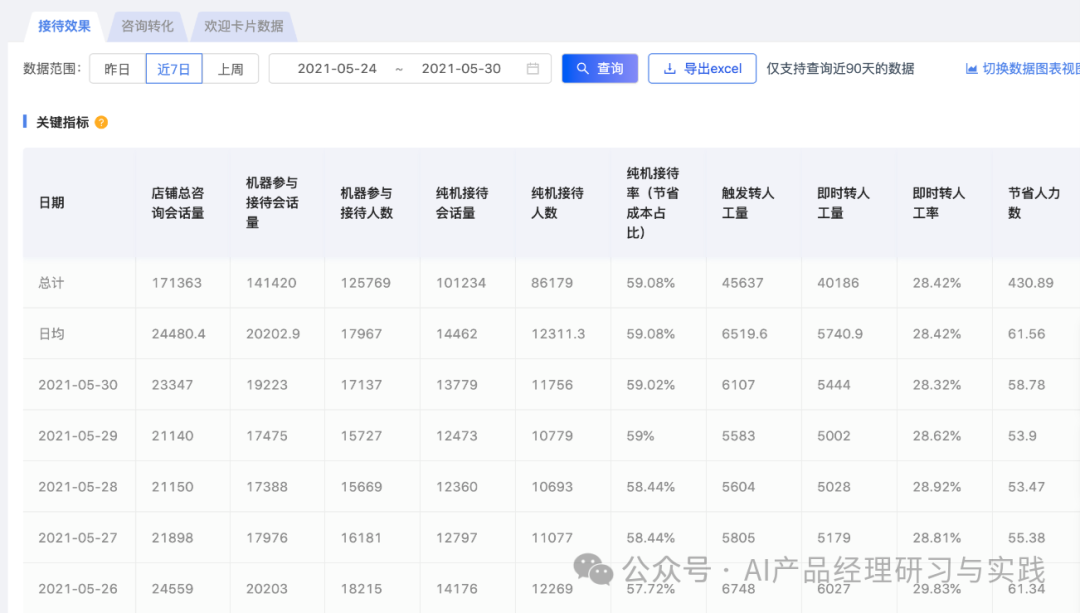Click total value 45637
Image resolution: width=1080 pixels, height=613 pixels.
click(x=742, y=283)
